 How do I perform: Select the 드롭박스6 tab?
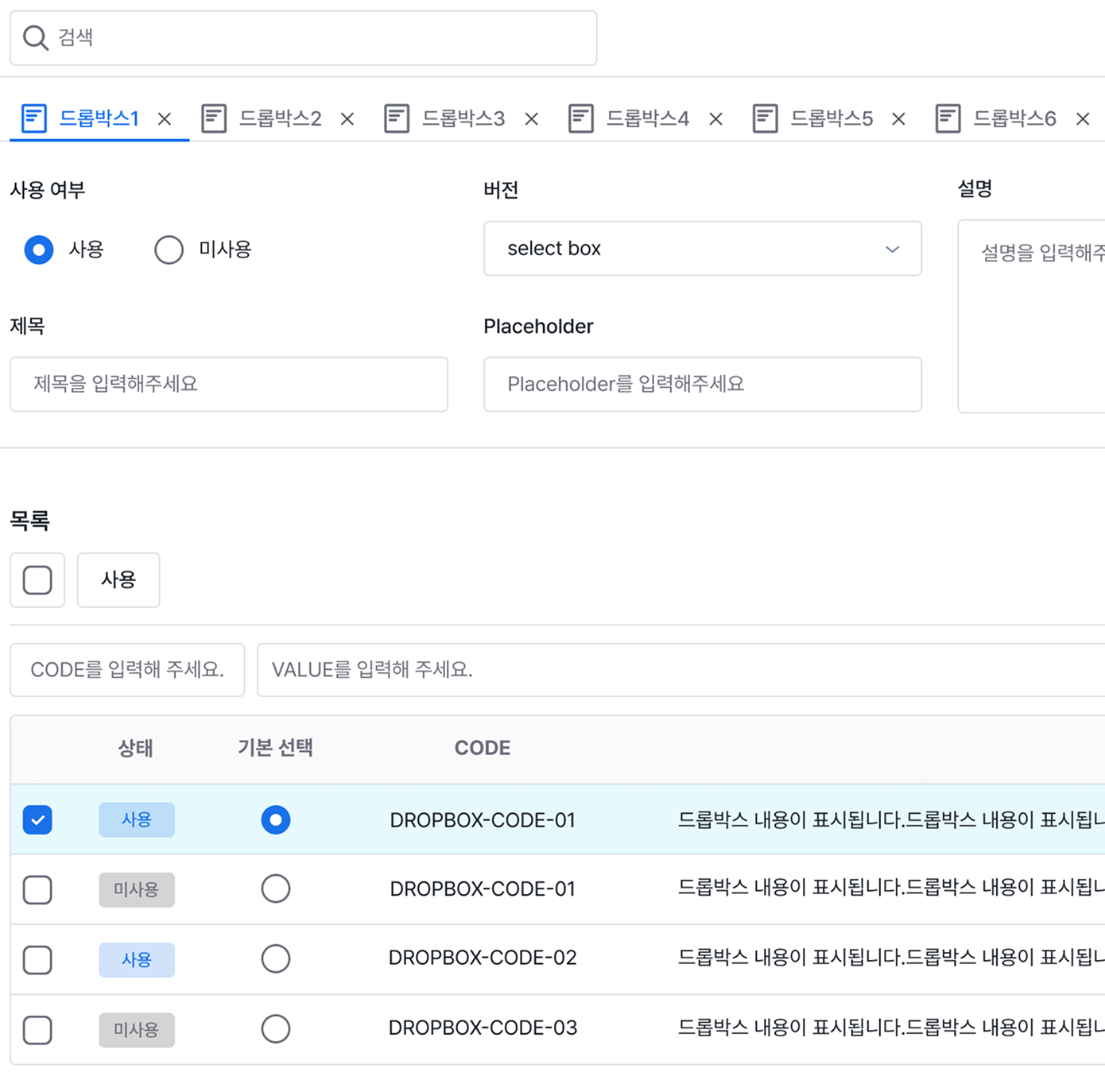pos(1015,118)
